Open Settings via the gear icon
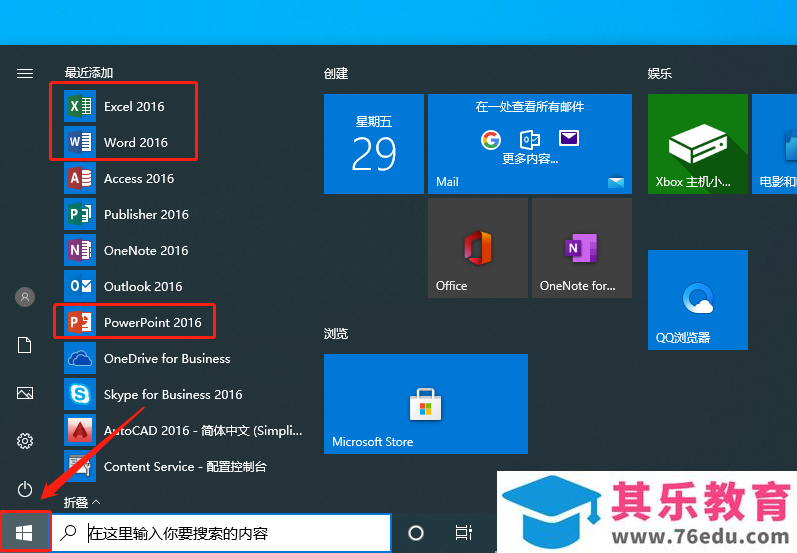 (25, 441)
